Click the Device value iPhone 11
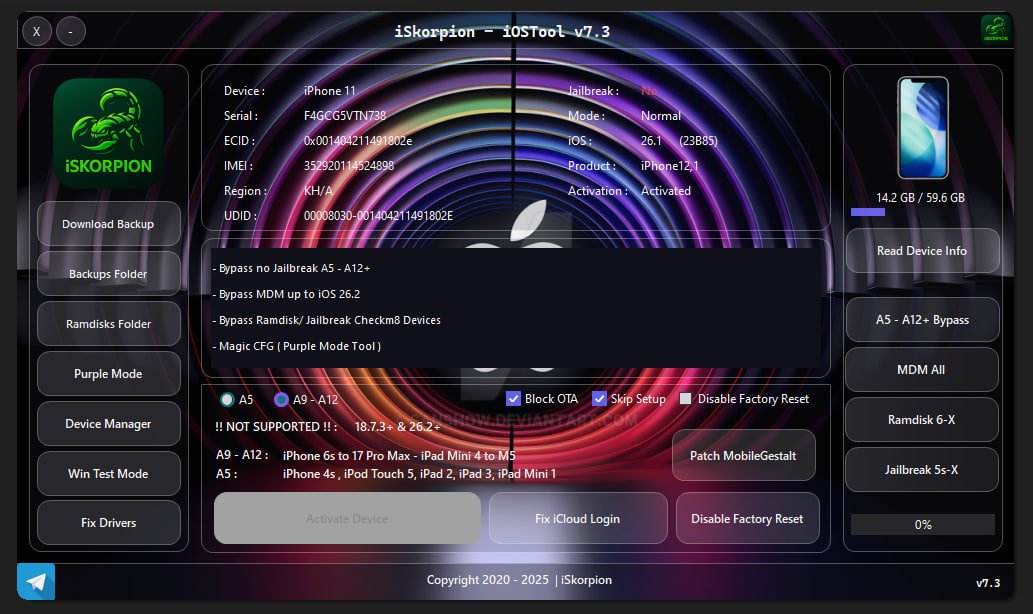Image resolution: width=1033 pixels, height=614 pixels. (x=329, y=91)
